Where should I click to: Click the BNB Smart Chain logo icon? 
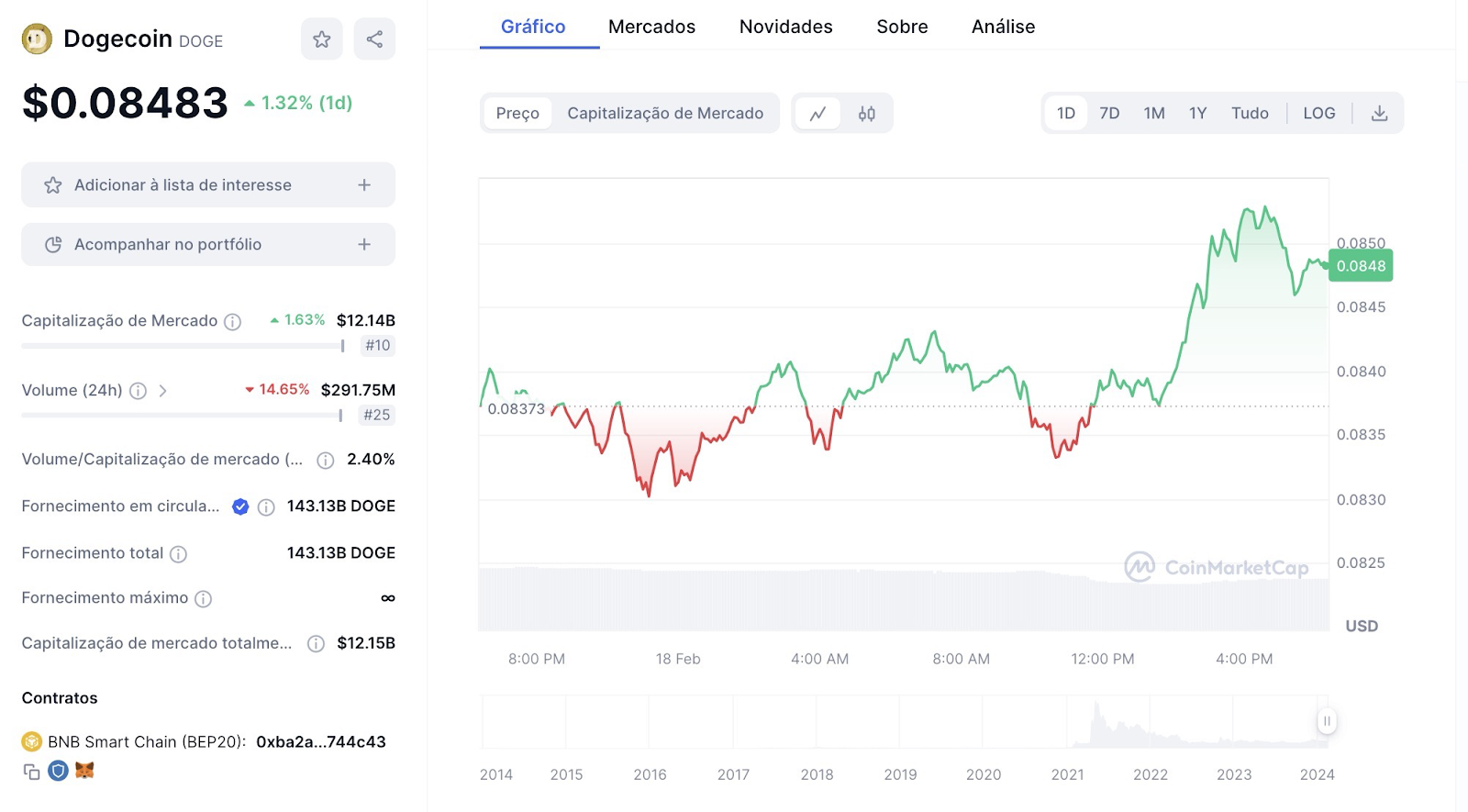click(32, 741)
